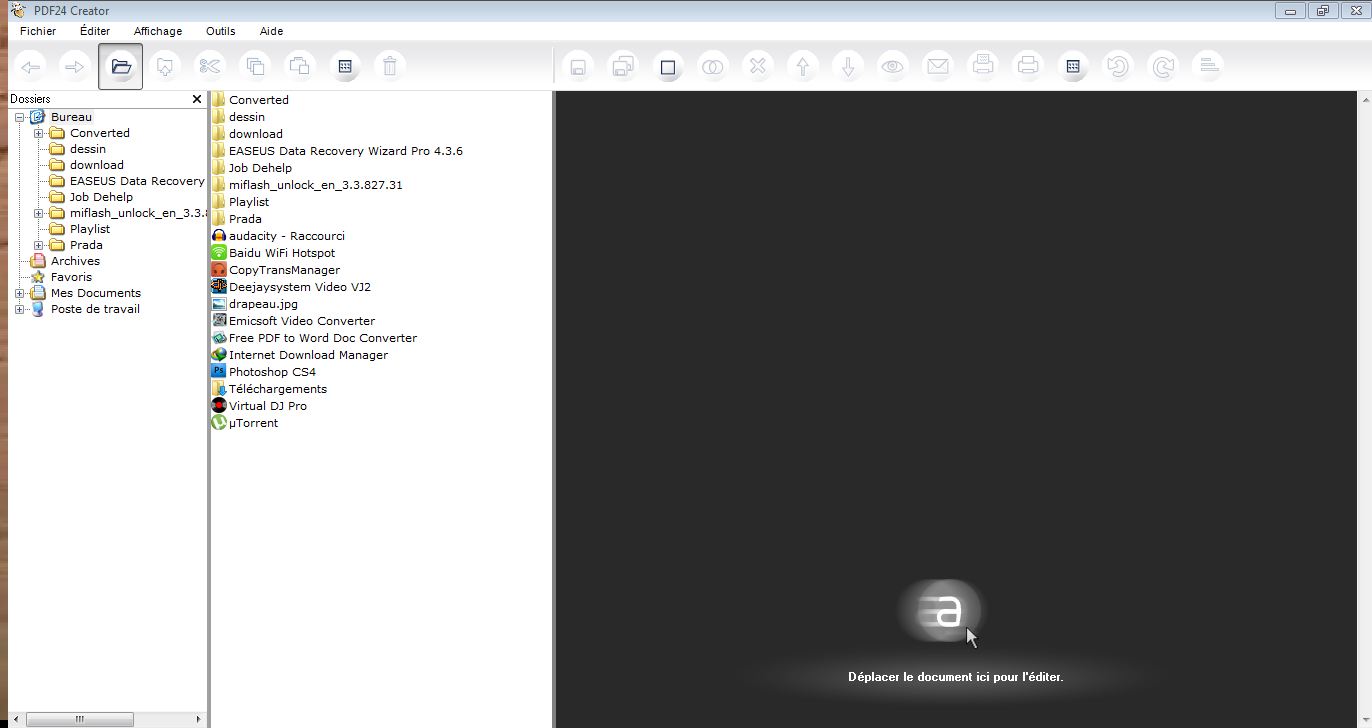The height and width of the screenshot is (728, 1372).
Task: Expand the Poste de travail tree node
Action: (x=19, y=309)
